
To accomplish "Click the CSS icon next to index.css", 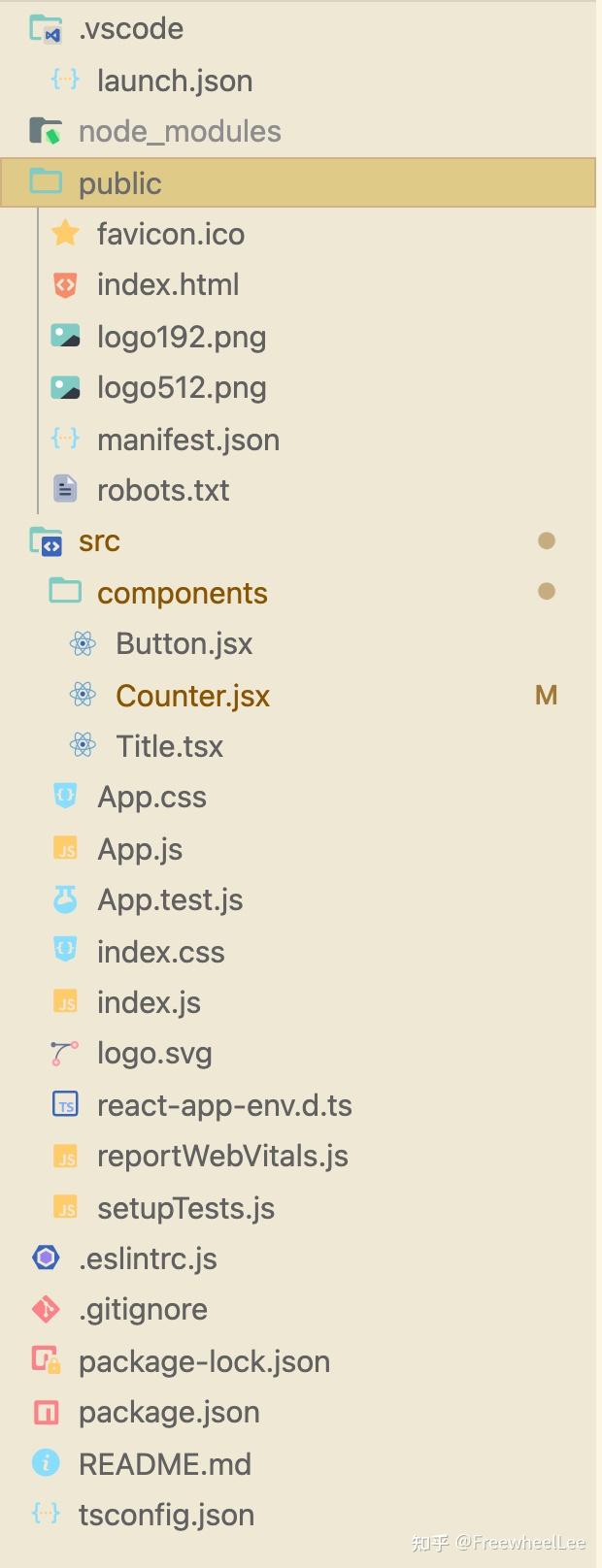I will (64, 951).
